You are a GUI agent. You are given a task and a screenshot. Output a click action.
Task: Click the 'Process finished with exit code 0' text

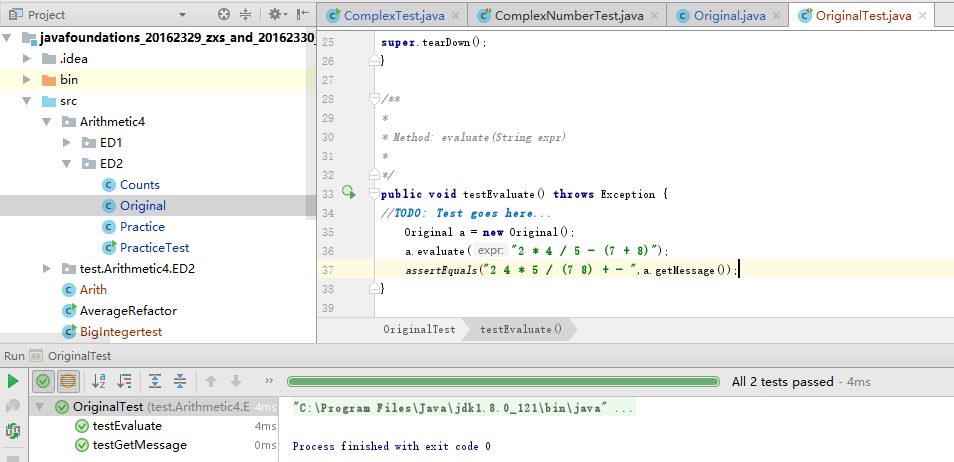391,446
